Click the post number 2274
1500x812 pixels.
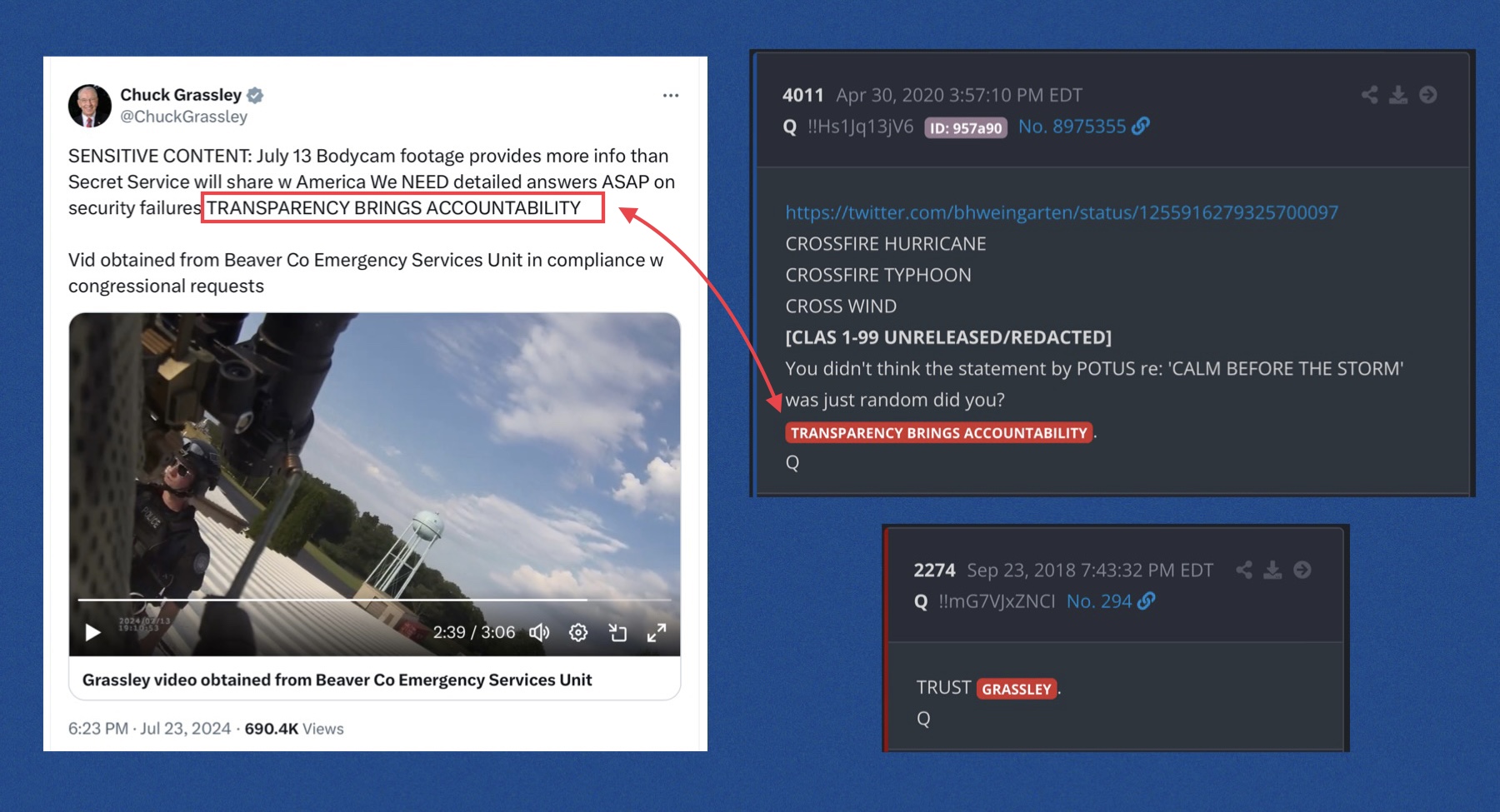[935, 570]
